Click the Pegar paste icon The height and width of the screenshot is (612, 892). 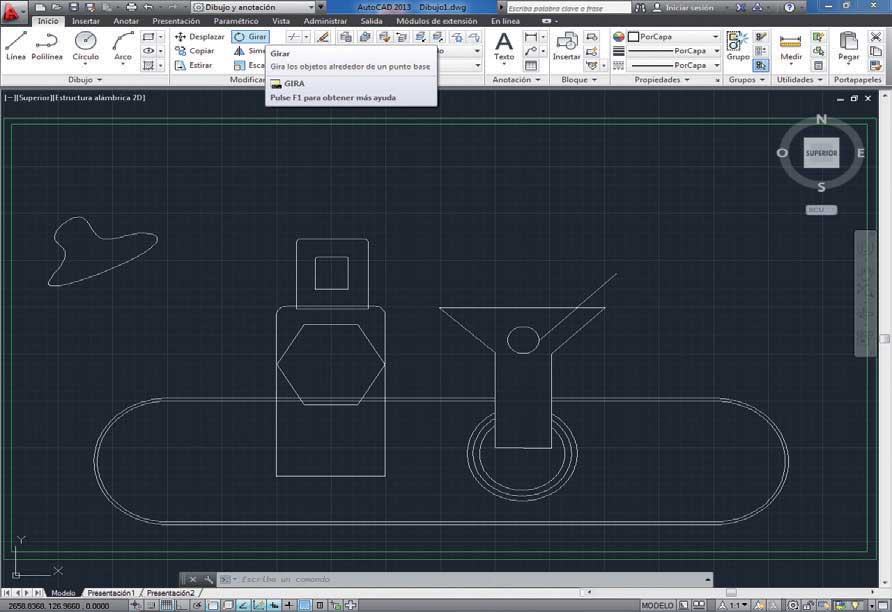click(848, 46)
